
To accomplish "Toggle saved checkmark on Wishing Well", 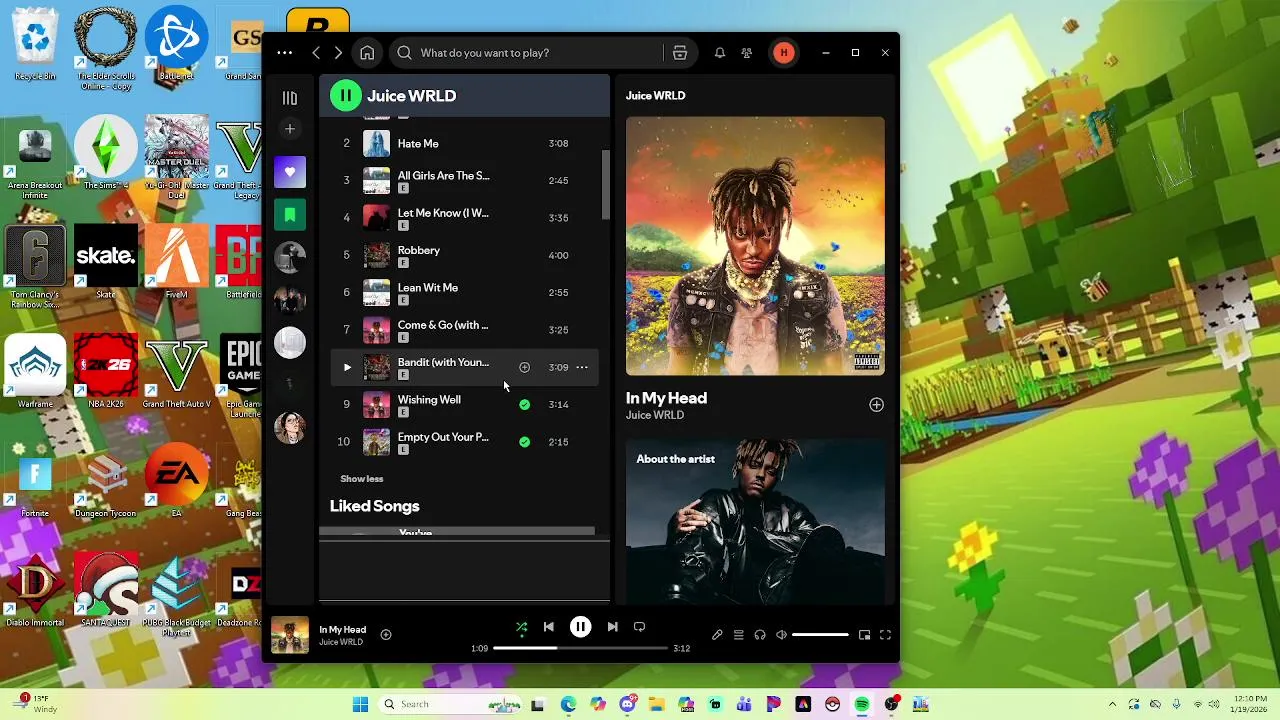I will [x=524, y=405].
